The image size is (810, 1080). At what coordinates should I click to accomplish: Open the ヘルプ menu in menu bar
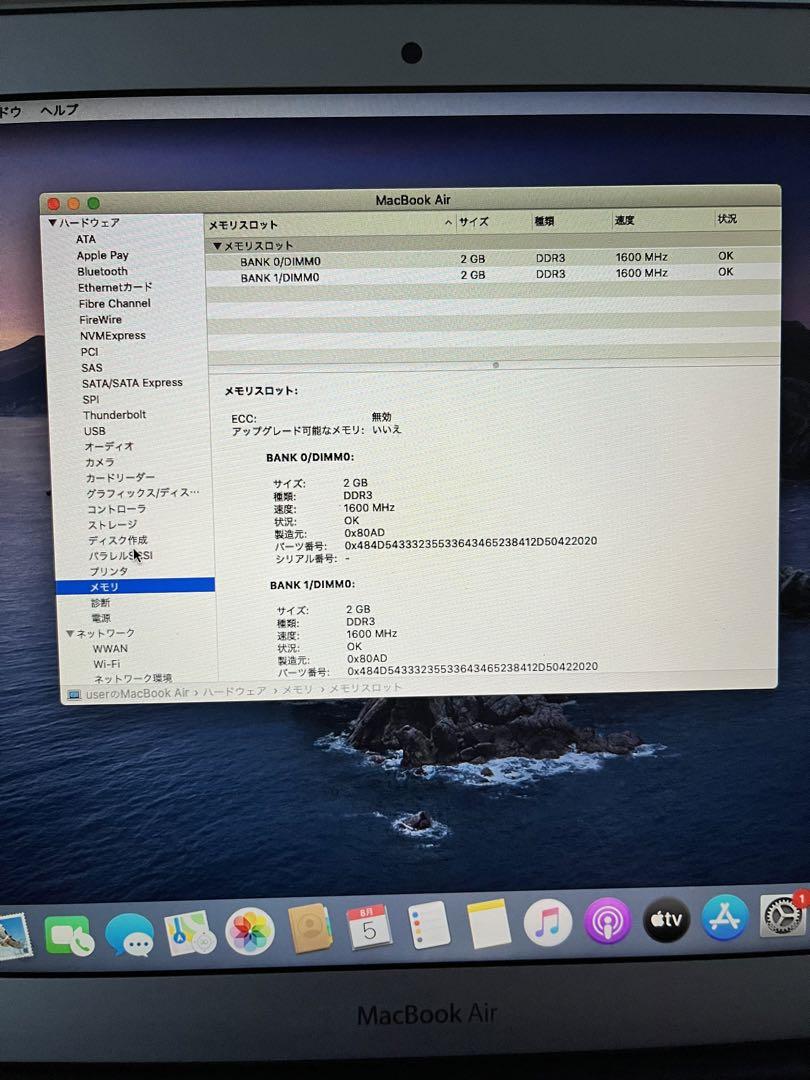[x=59, y=110]
